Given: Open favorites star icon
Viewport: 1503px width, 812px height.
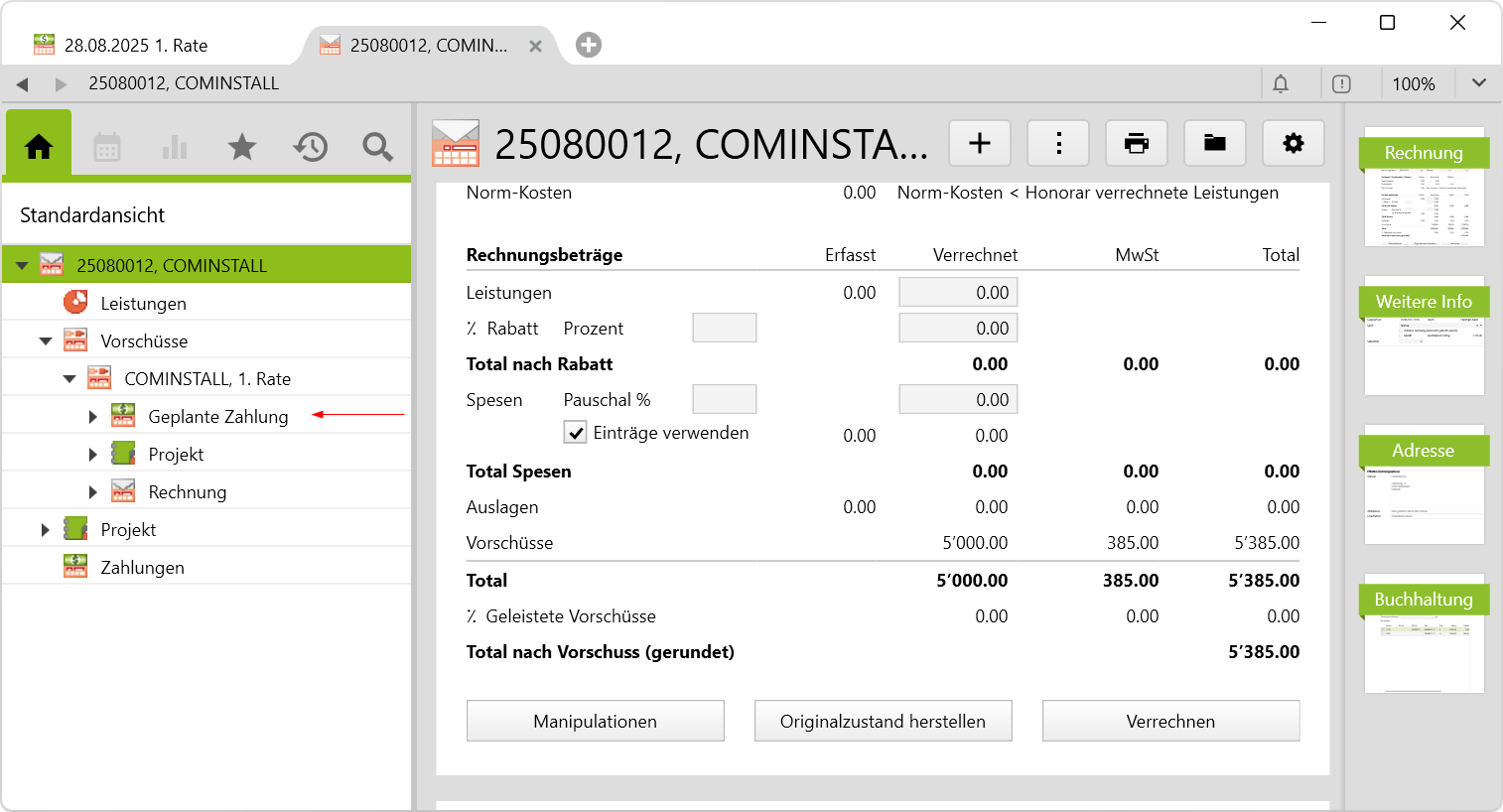Looking at the screenshot, I should pyautogui.click(x=242, y=148).
